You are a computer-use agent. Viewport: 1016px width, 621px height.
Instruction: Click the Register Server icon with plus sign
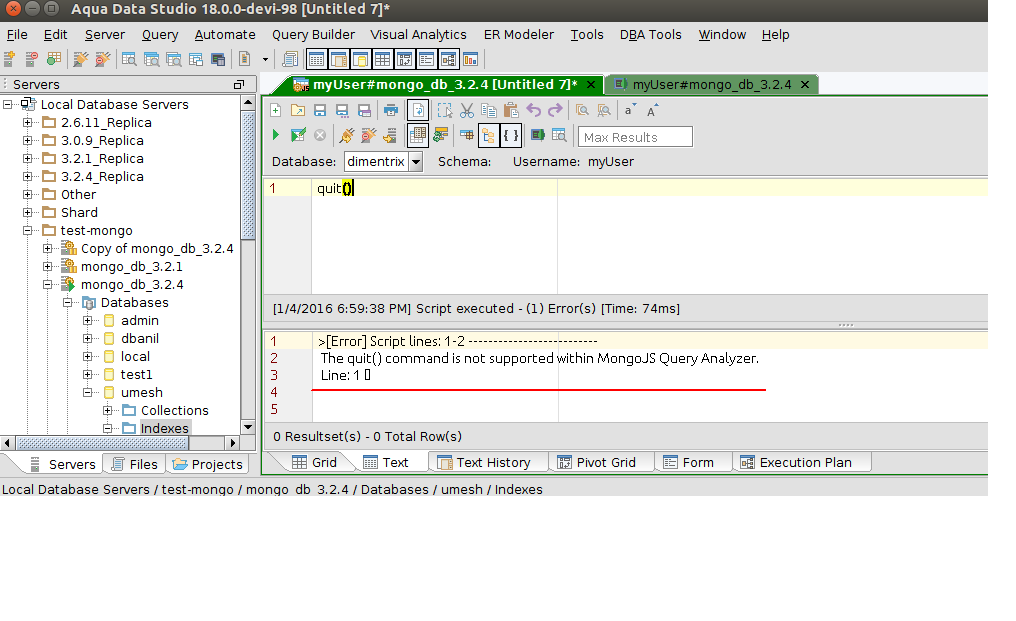(10, 59)
